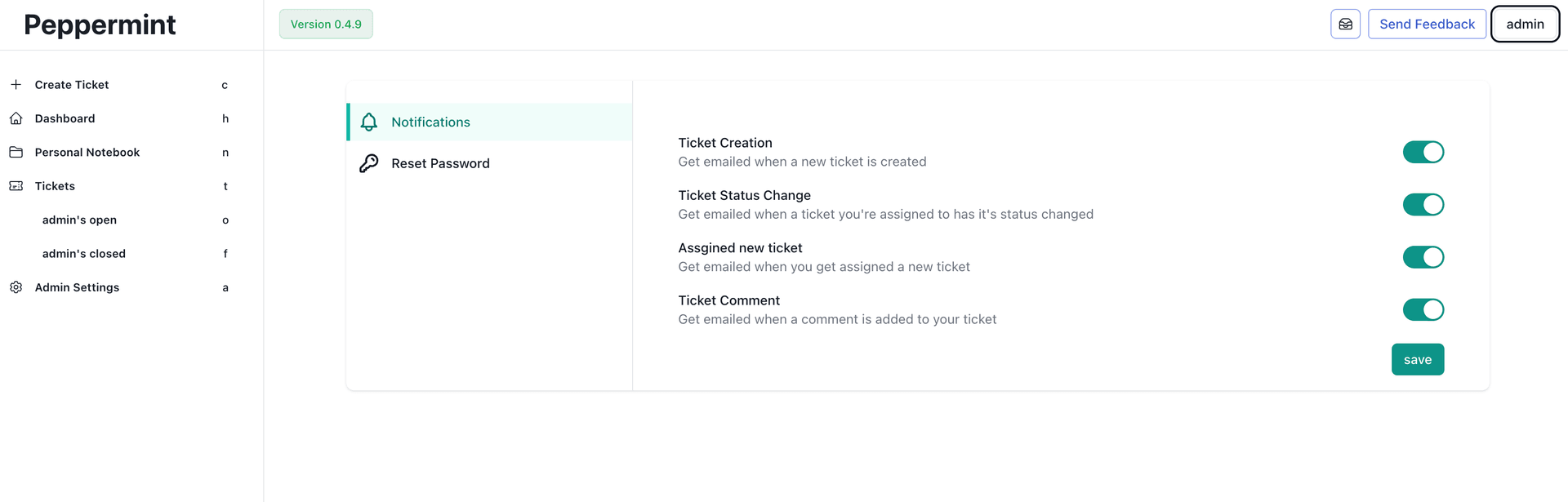Click the Reset Password key icon
The image size is (1568, 502).
(x=369, y=163)
